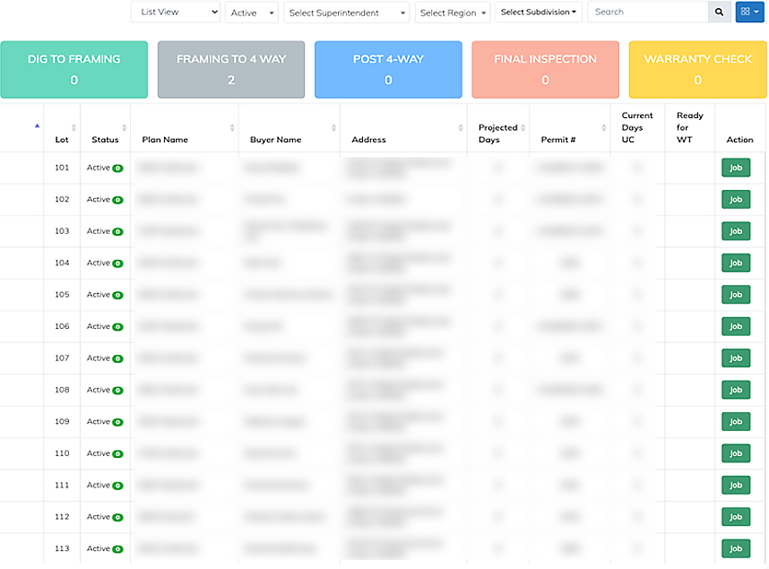Screen dimensions: 769x569
Task: Click sort arrows on Status column
Action: pos(124,128)
